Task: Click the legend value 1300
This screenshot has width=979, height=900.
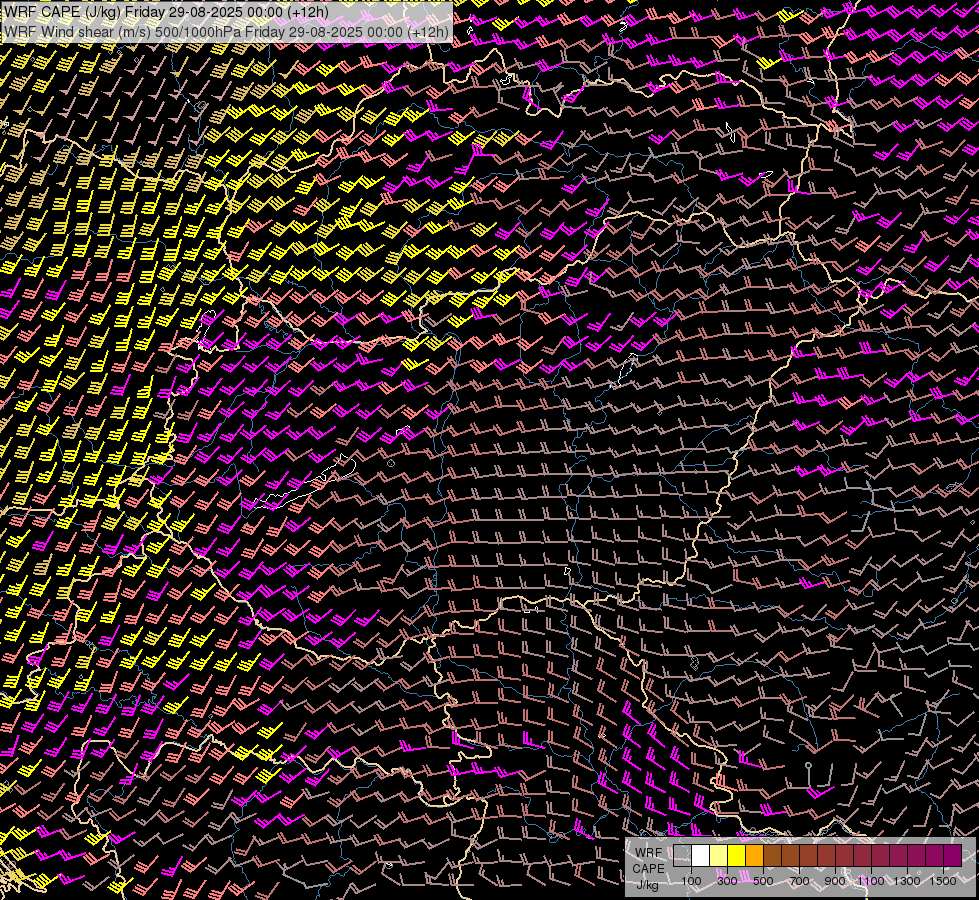Action: click(x=907, y=881)
